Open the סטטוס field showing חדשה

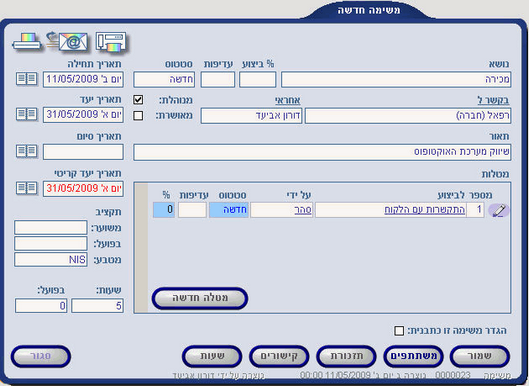(164, 80)
